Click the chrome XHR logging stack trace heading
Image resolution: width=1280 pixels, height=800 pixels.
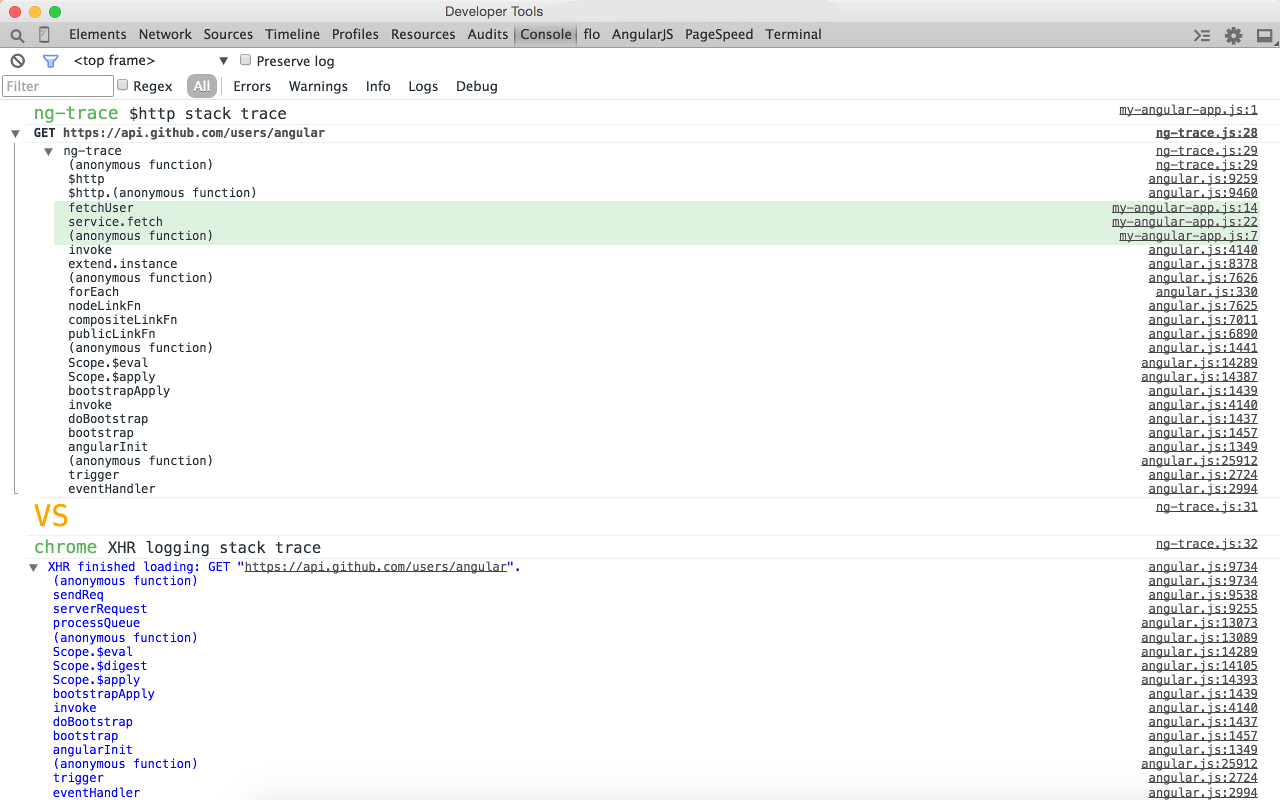coord(177,548)
